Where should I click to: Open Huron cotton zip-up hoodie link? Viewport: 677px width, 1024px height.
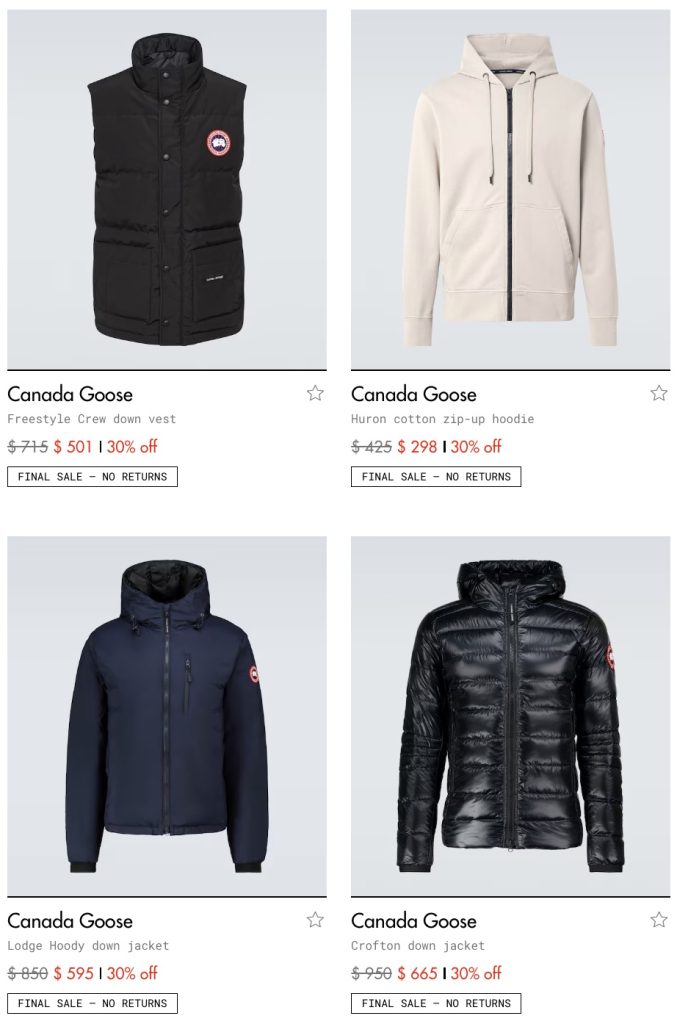click(442, 419)
